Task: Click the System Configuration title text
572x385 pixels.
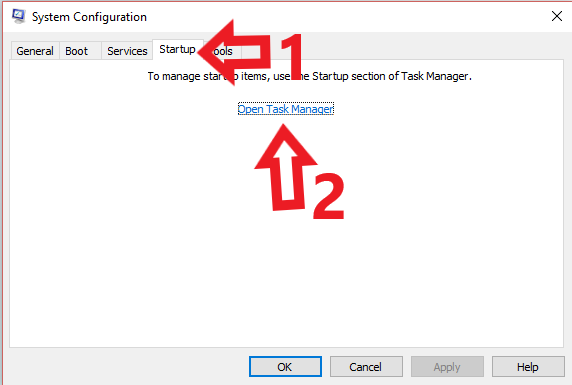Action: tap(89, 17)
